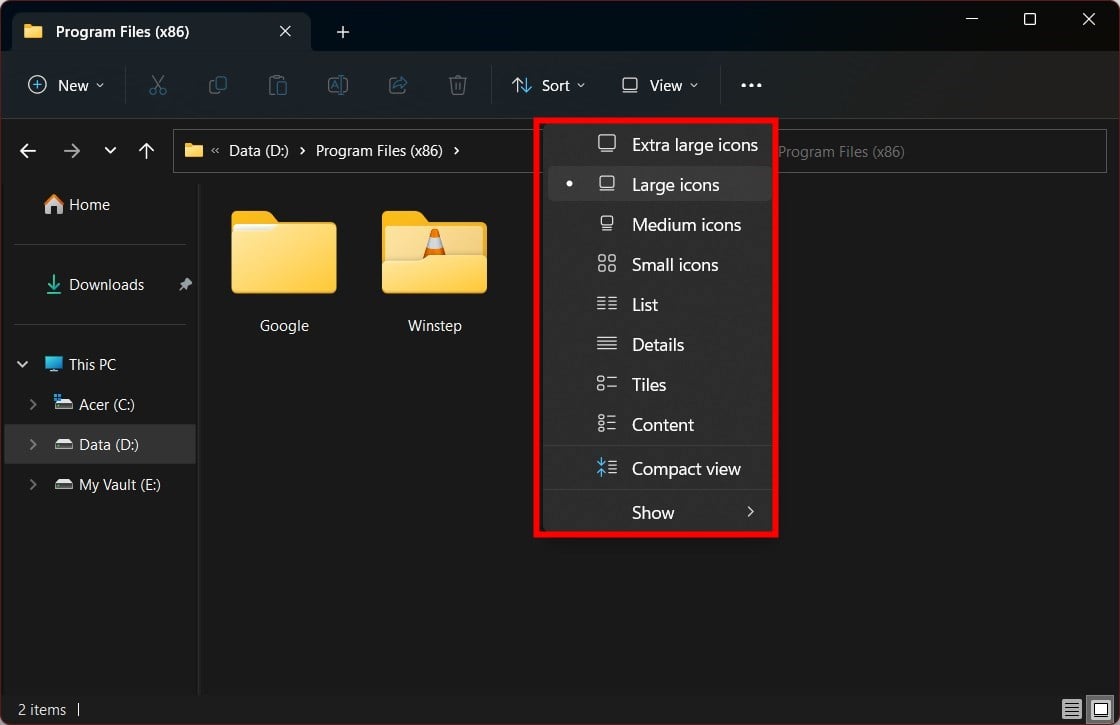The width and height of the screenshot is (1120, 725).
Task: Open the Sort dropdown
Action: click(549, 85)
